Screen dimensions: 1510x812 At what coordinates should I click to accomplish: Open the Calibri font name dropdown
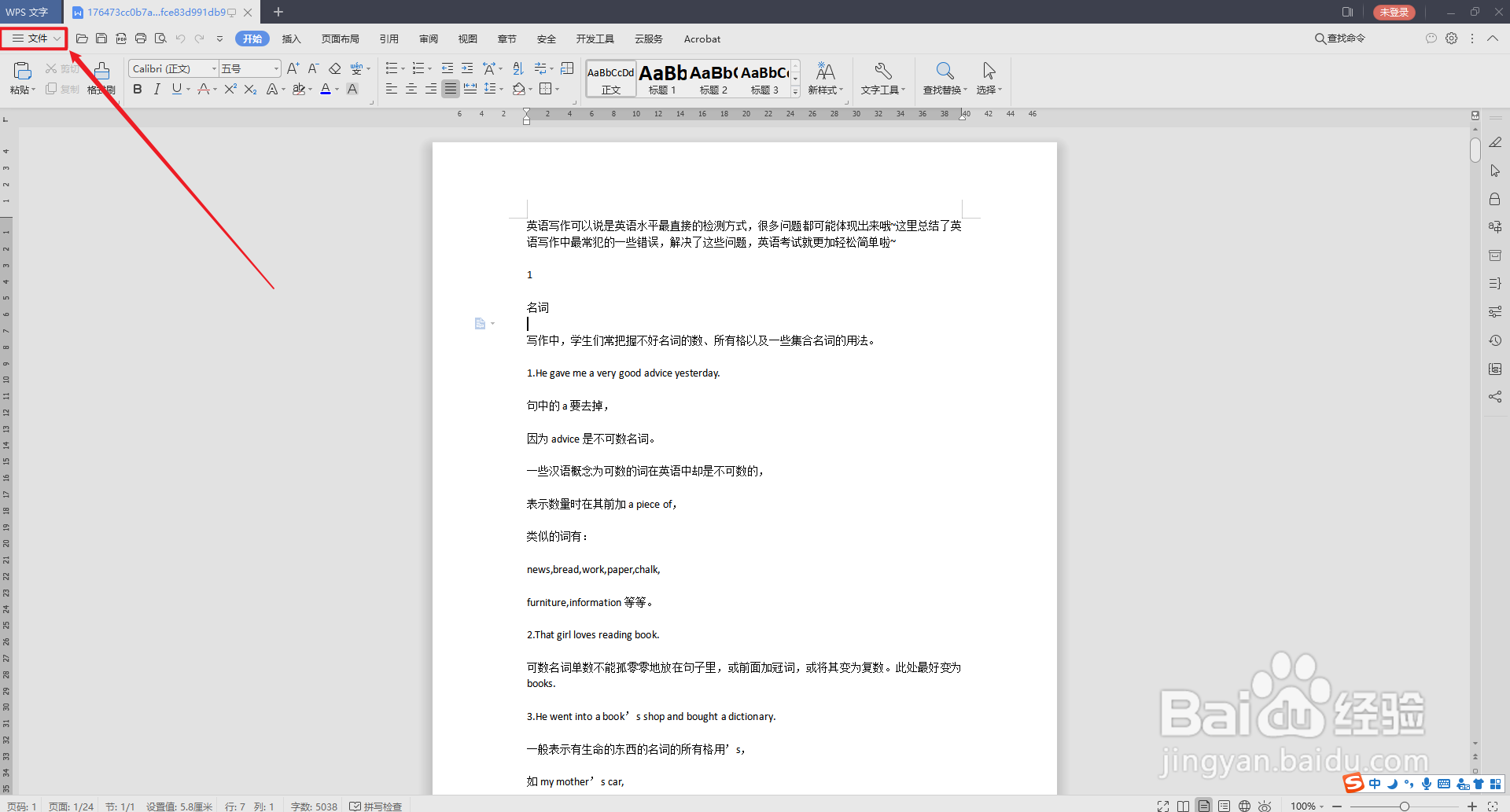click(x=214, y=69)
